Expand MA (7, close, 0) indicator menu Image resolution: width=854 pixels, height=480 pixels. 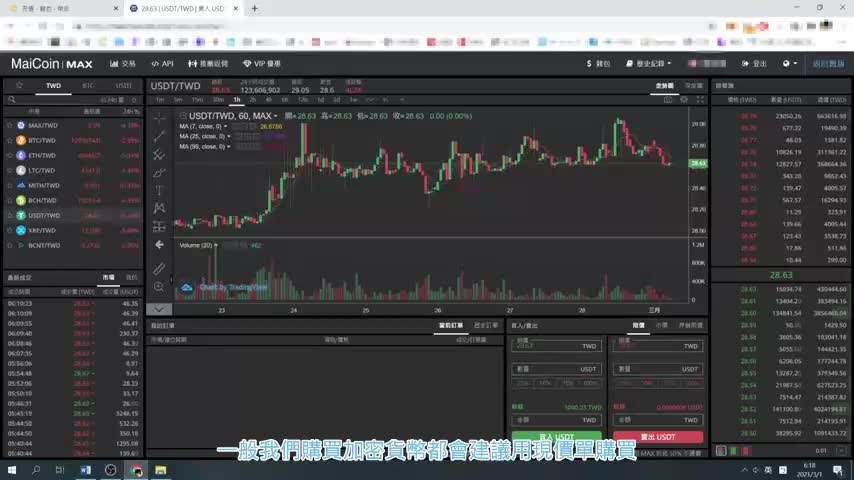coord(225,126)
